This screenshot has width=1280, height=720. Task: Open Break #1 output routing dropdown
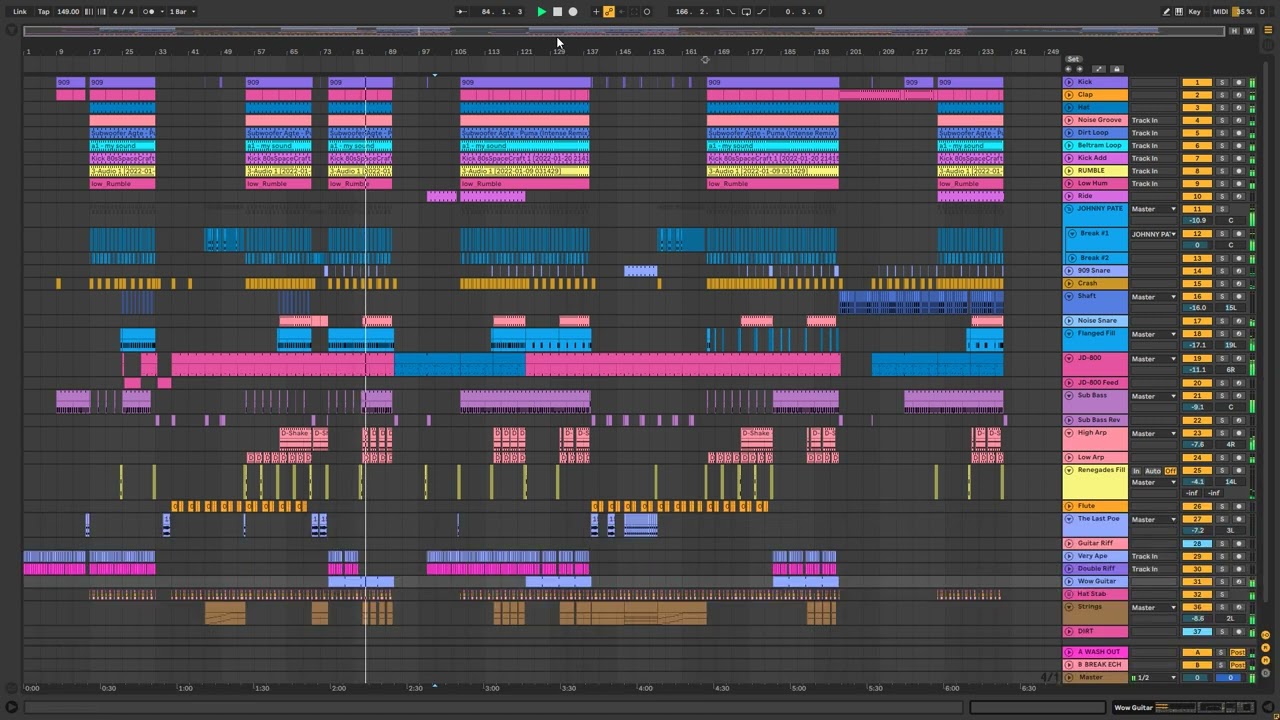[1154, 234]
